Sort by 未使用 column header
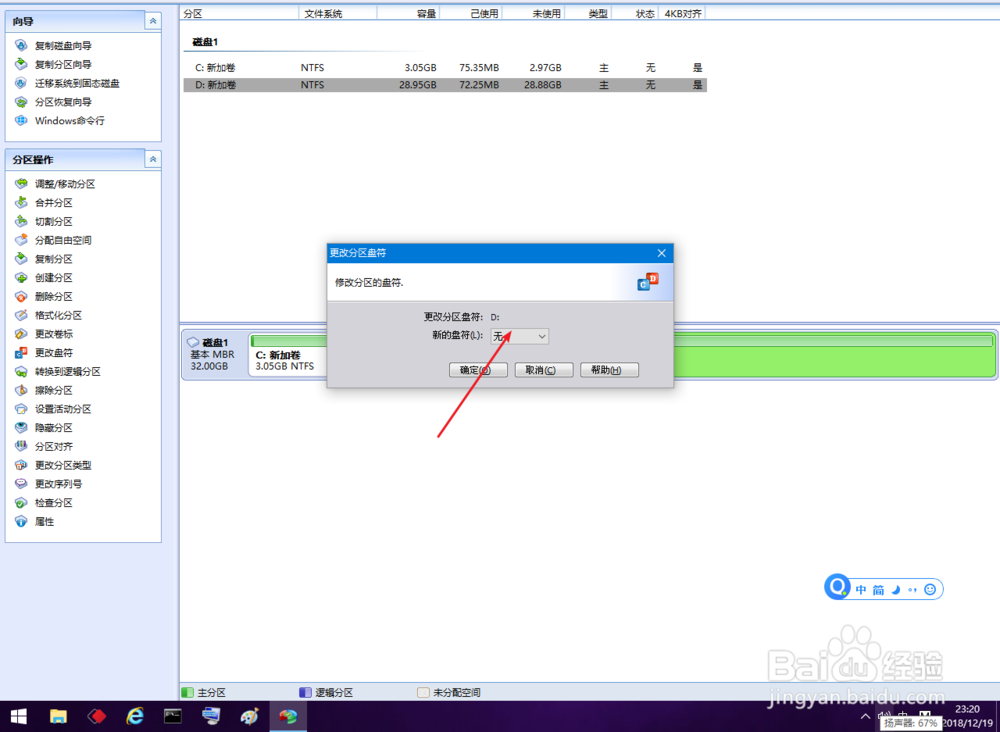Image resolution: width=1000 pixels, height=732 pixels. coord(533,13)
